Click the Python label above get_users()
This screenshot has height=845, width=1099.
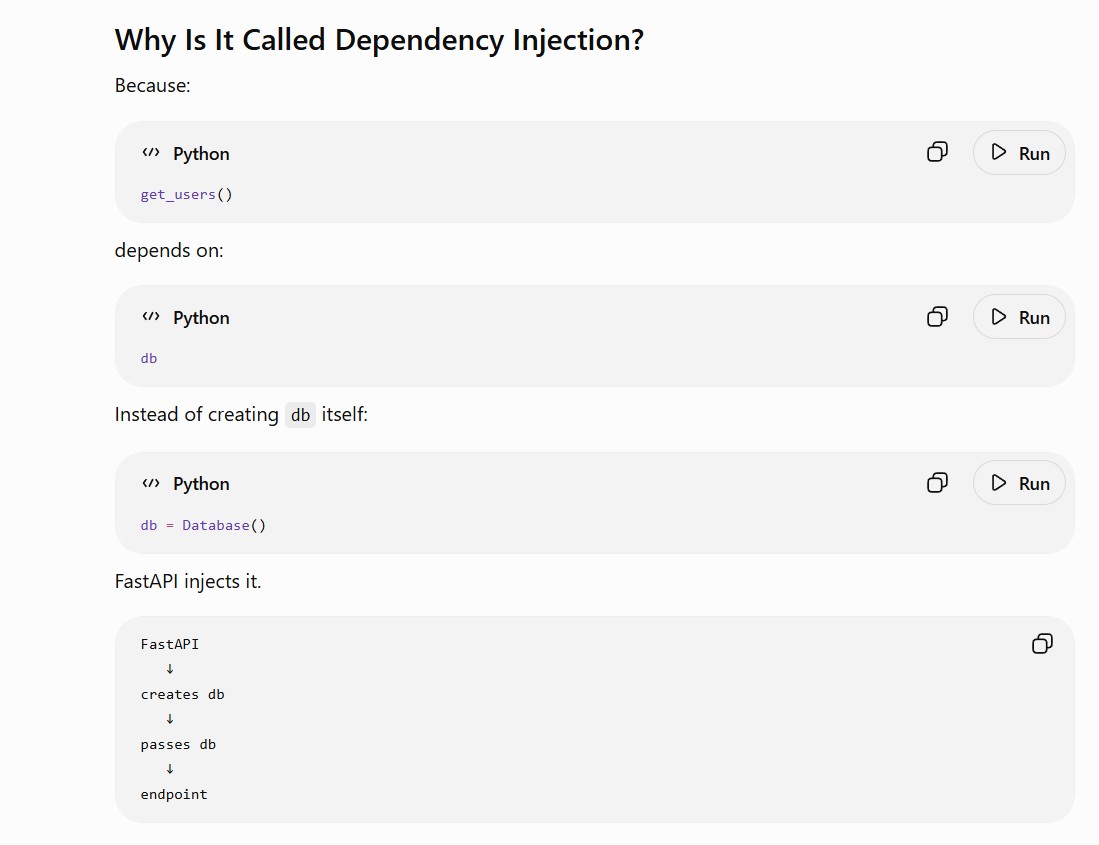(201, 153)
